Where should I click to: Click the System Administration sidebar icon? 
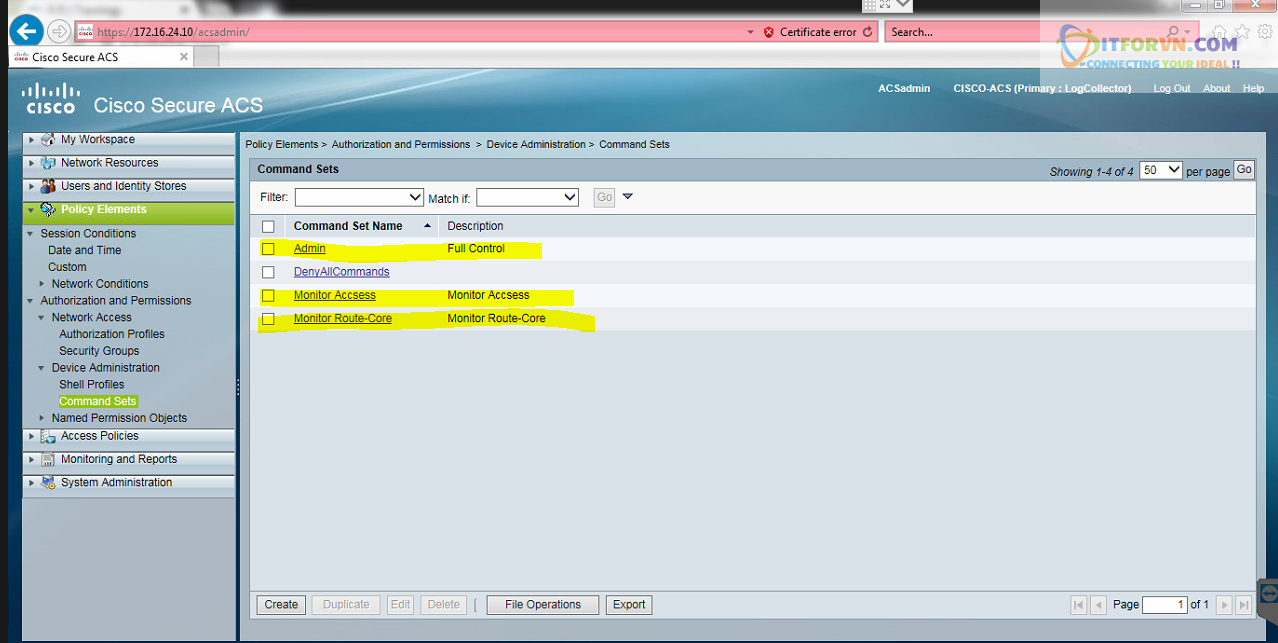48,483
